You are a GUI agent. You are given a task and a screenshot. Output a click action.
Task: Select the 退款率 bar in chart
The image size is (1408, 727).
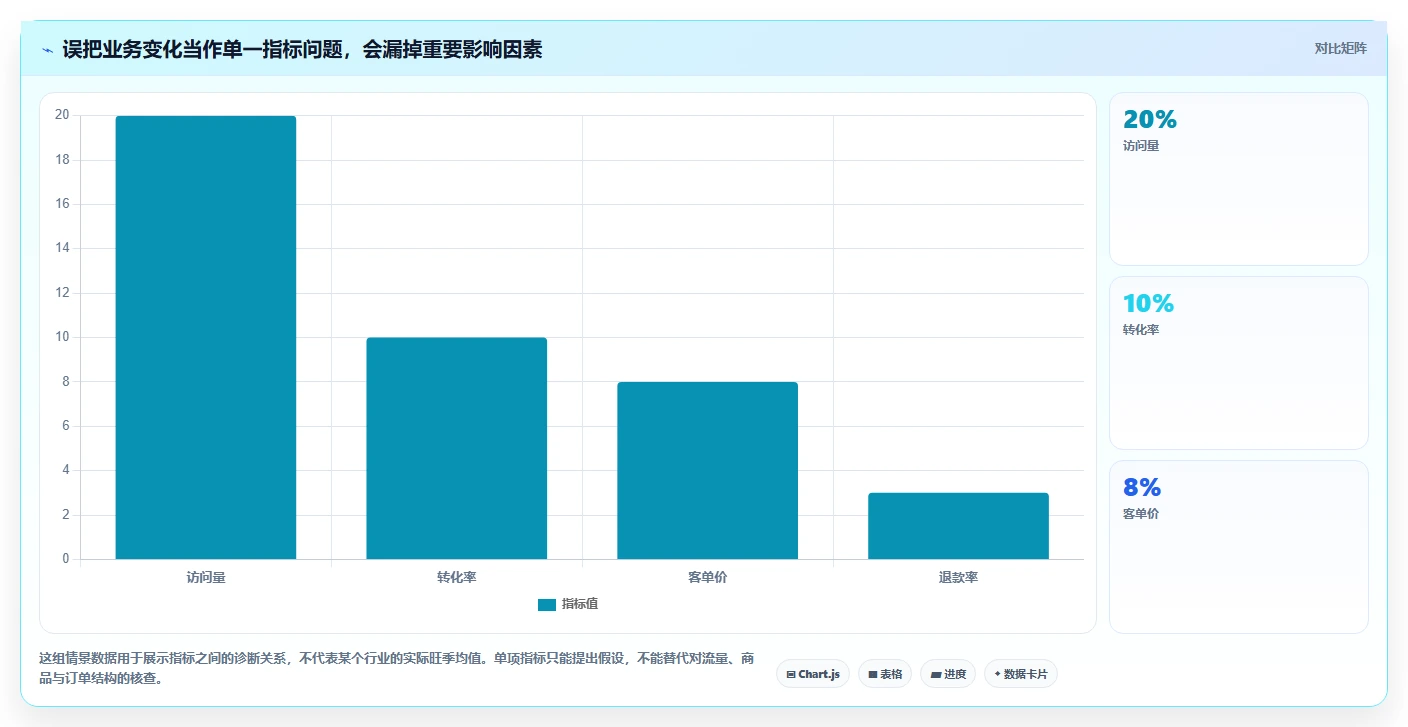coord(958,526)
